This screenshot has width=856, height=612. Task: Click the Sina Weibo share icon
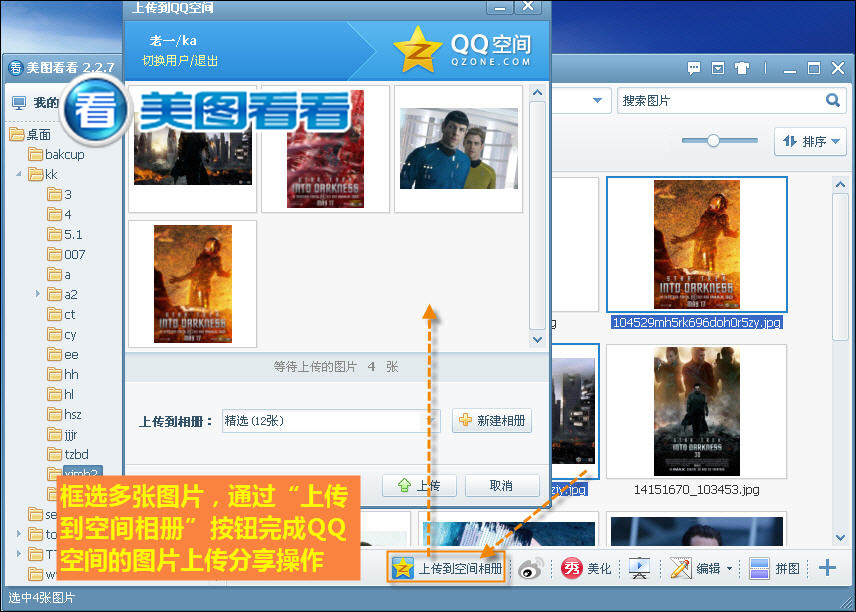click(531, 569)
